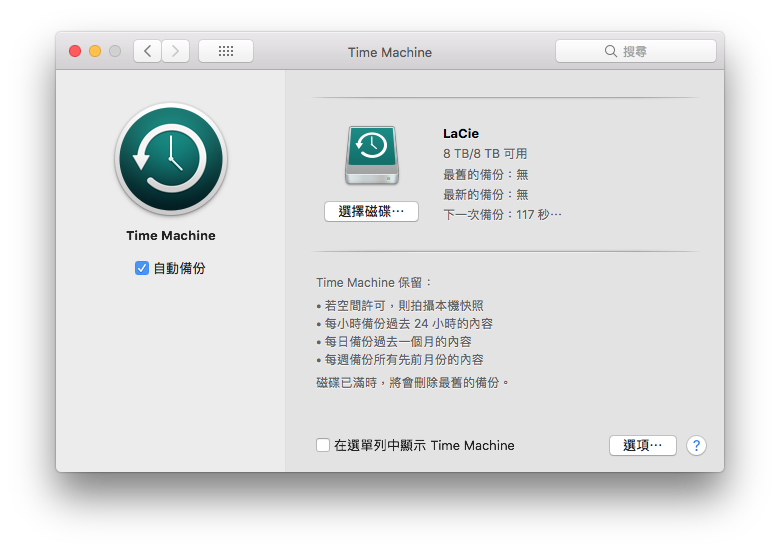
Task: Click the Time Machine label under the clock icon
Action: point(171,236)
